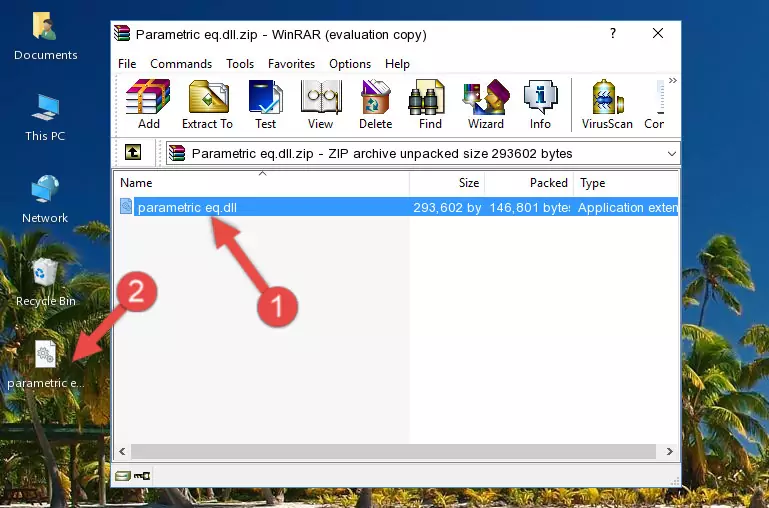Open the Tools menu
769x508 pixels.
pyautogui.click(x=240, y=64)
